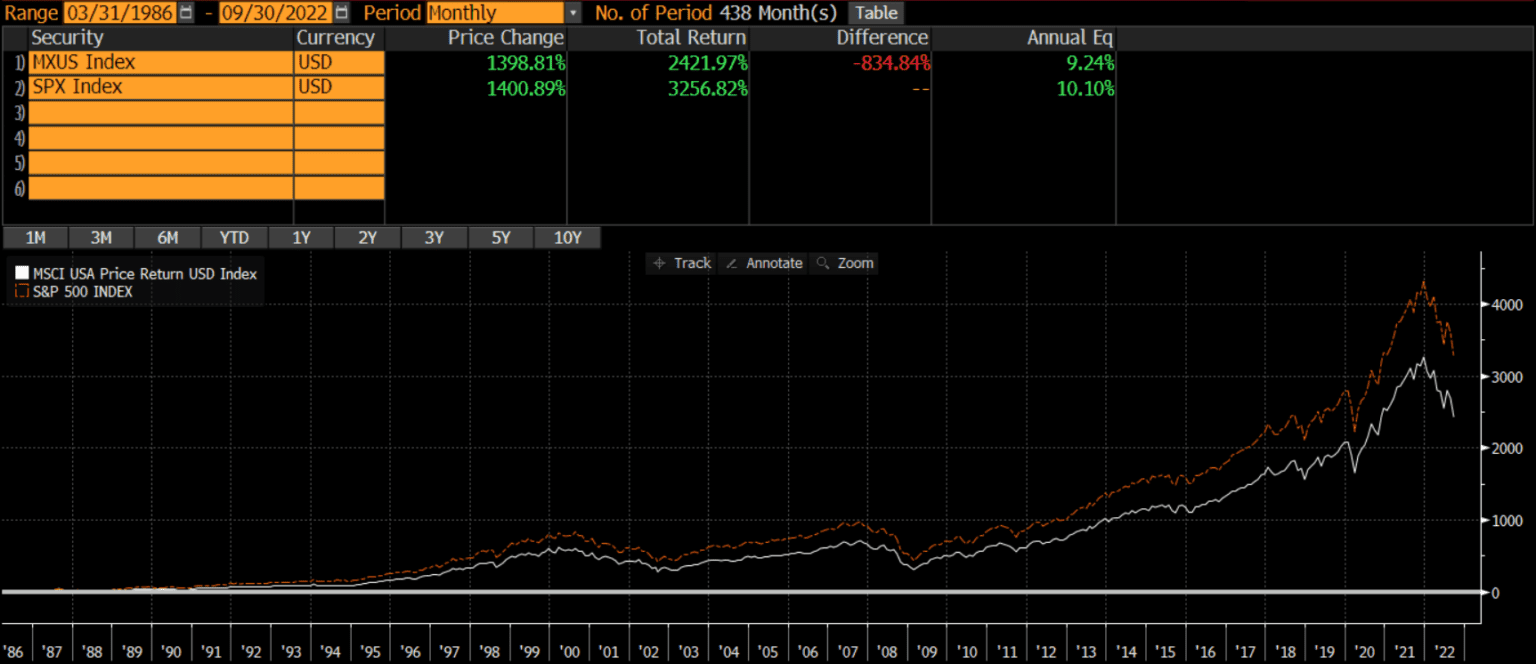
Task: Open the Table view
Action: click(875, 13)
